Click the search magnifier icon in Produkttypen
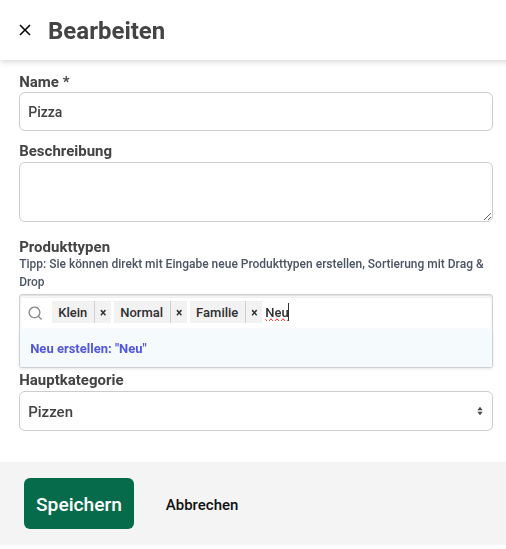The height and width of the screenshot is (549, 506). (35, 313)
